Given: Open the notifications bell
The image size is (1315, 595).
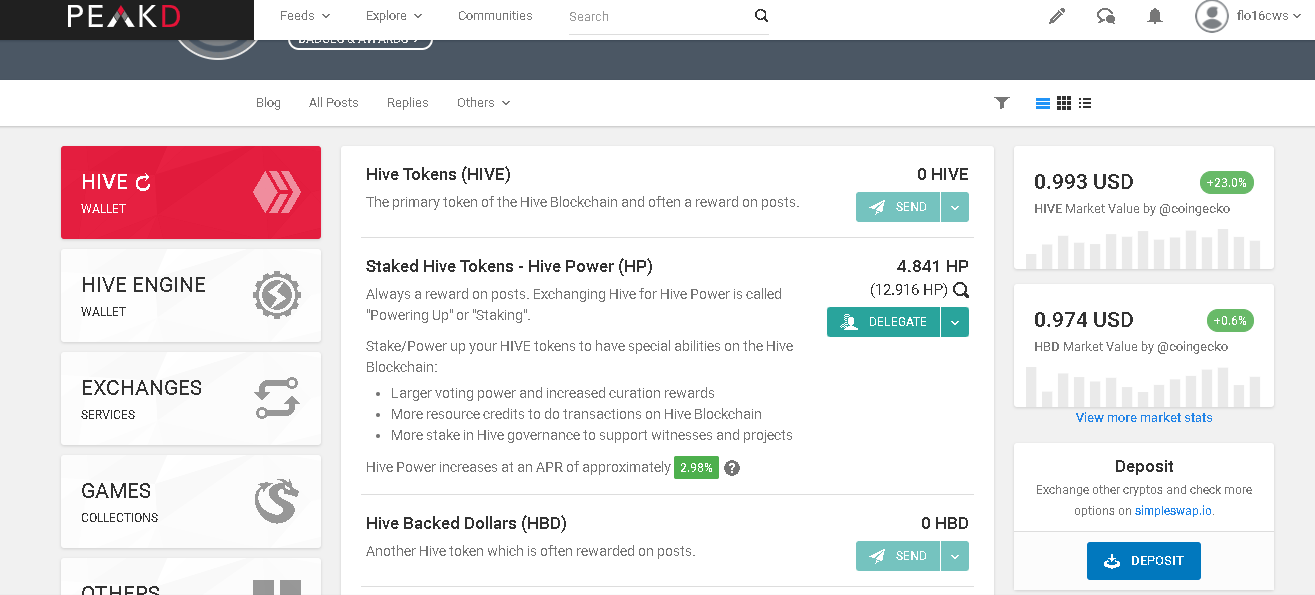Looking at the screenshot, I should pyautogui.click(x=1155, y=16).
